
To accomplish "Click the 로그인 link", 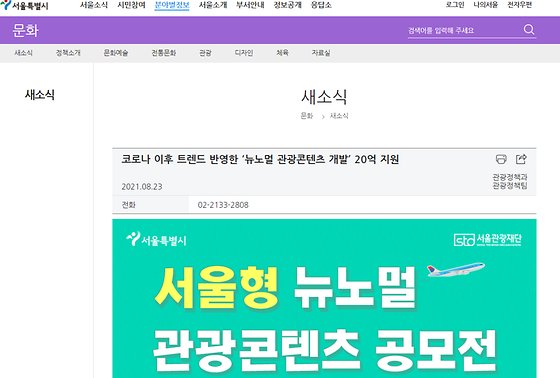I will [x=455, y=5].
